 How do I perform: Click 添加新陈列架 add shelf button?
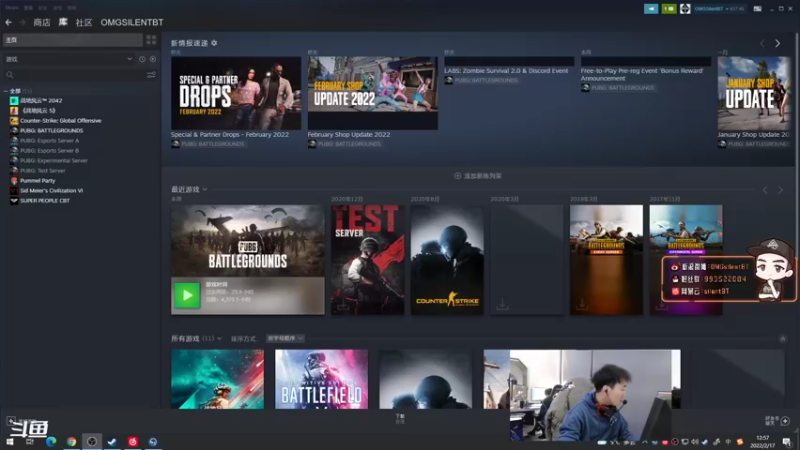click(478, 176)
